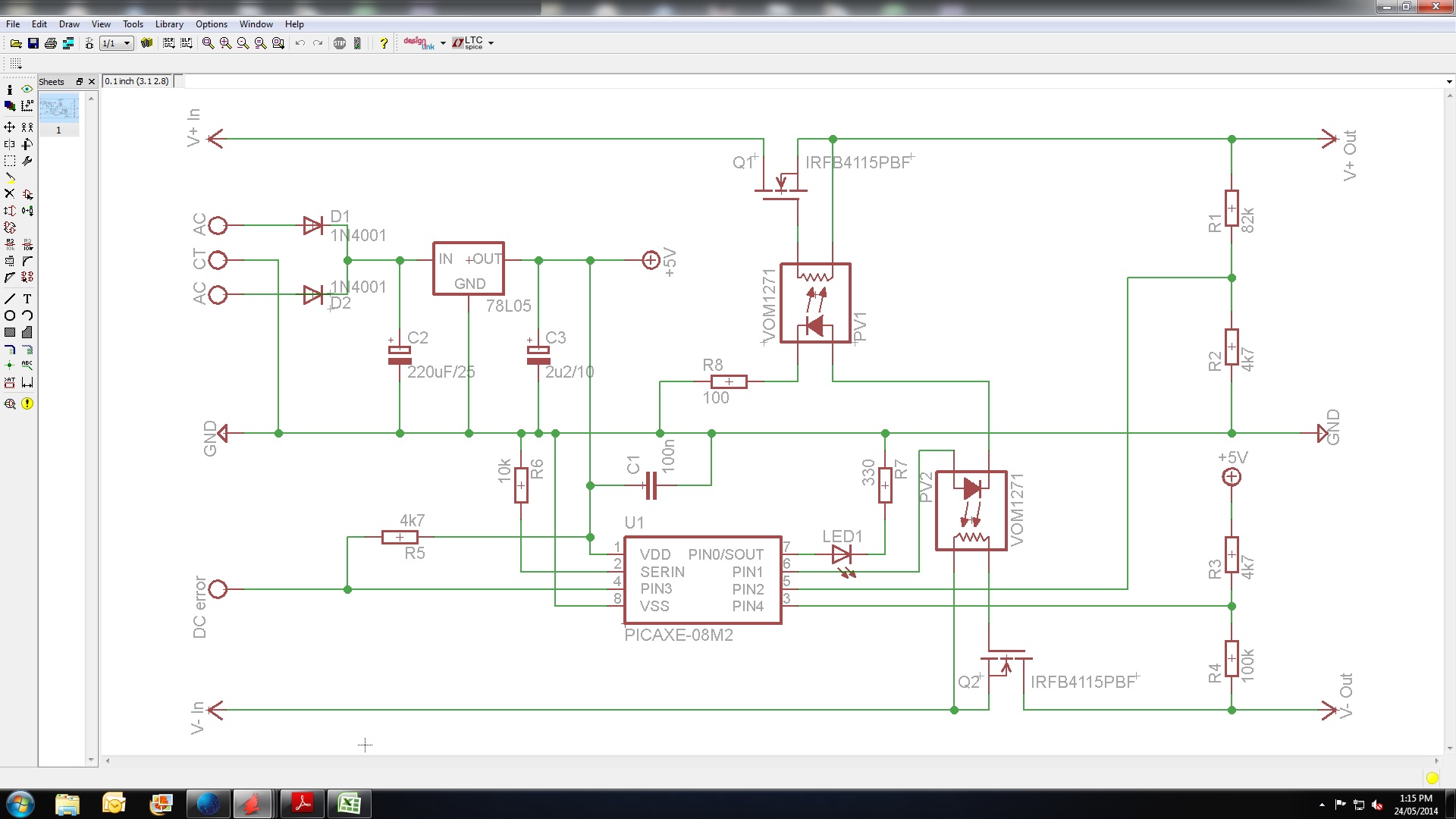Open the sheet selector 1/1 dropdown
Image resolution: width=1456 pixels, height=819 pixels.
(117, 43)
